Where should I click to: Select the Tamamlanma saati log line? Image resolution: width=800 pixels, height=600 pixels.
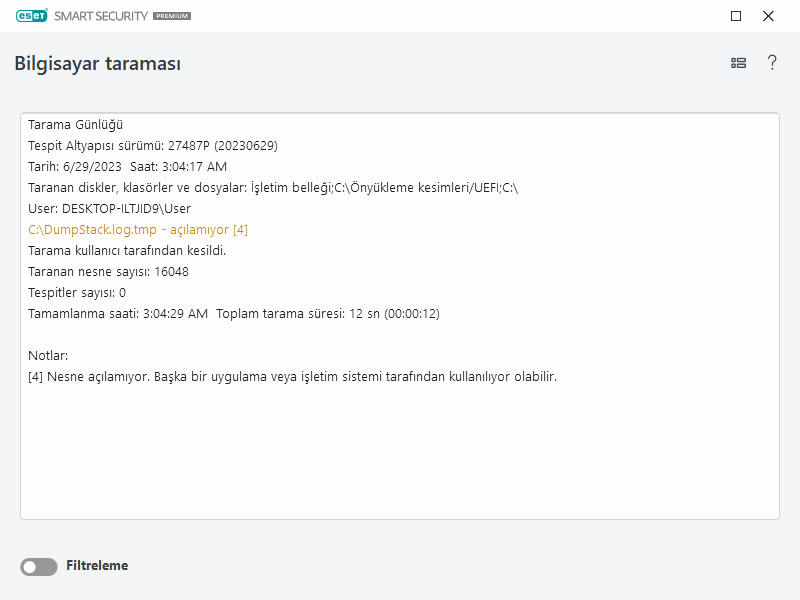(x=233, y=314)
